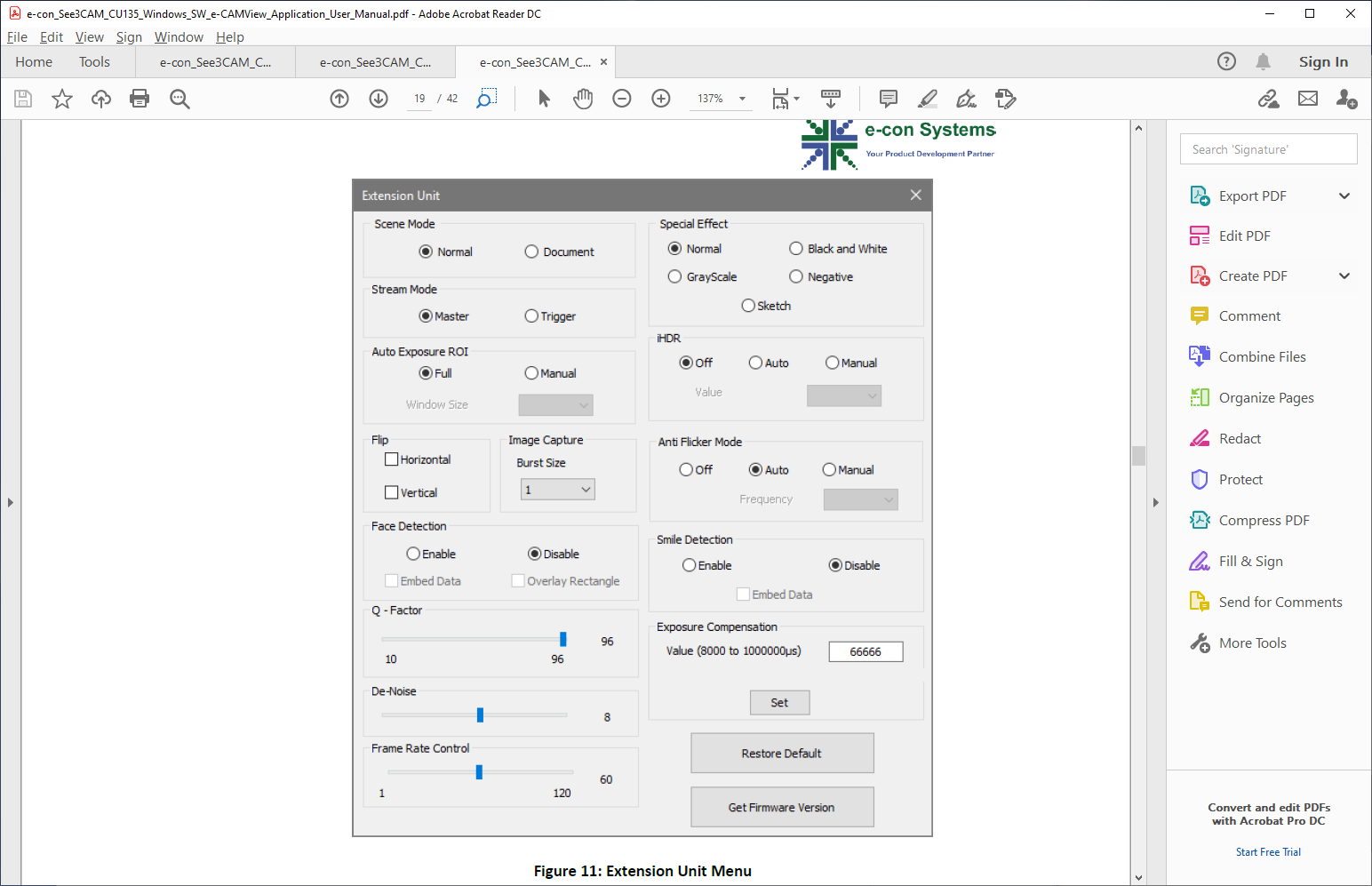This screenshot has width=1372, height=886.
Task: Check the Horizontal flip checkbox
Action: coord(391,459)
